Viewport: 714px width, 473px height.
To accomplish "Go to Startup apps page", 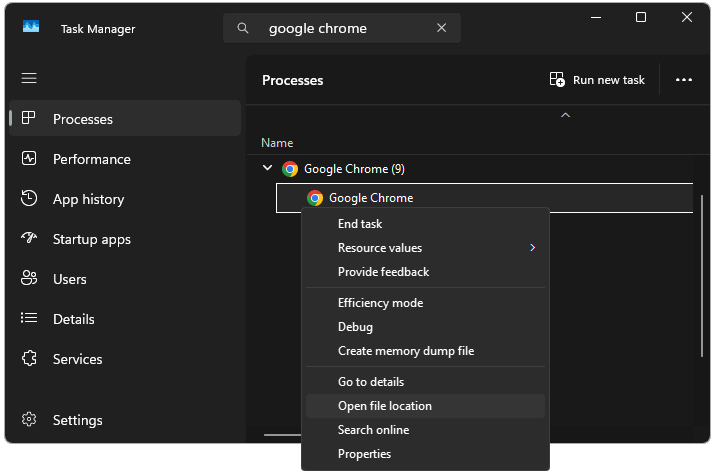I will point(125,239).
